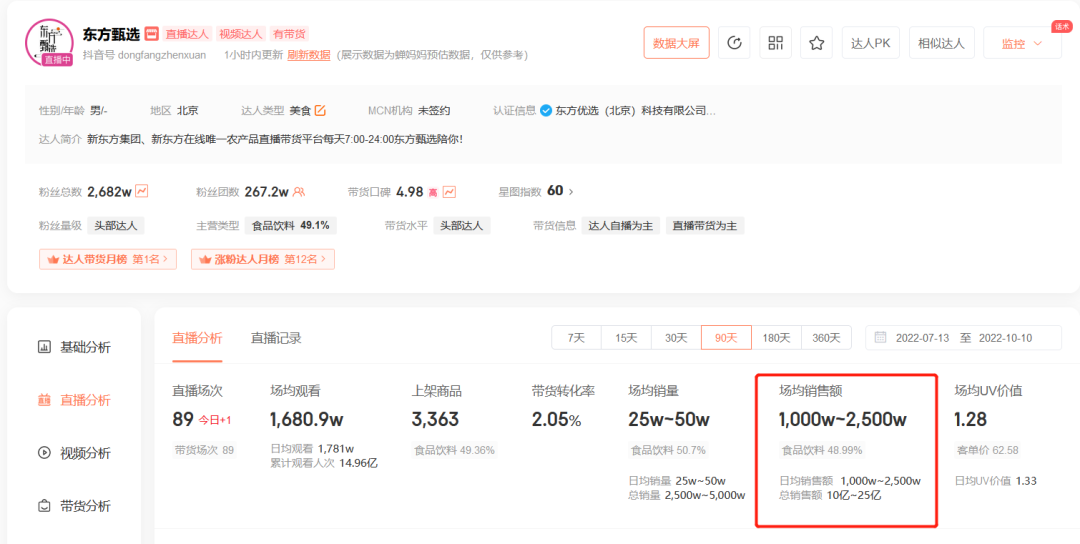Open the trend chart icon beside 粉丝总数

[142, 191]
